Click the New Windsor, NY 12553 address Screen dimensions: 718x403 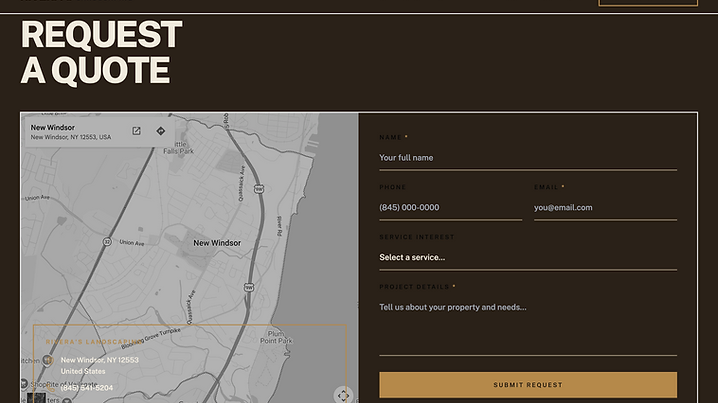100,360
